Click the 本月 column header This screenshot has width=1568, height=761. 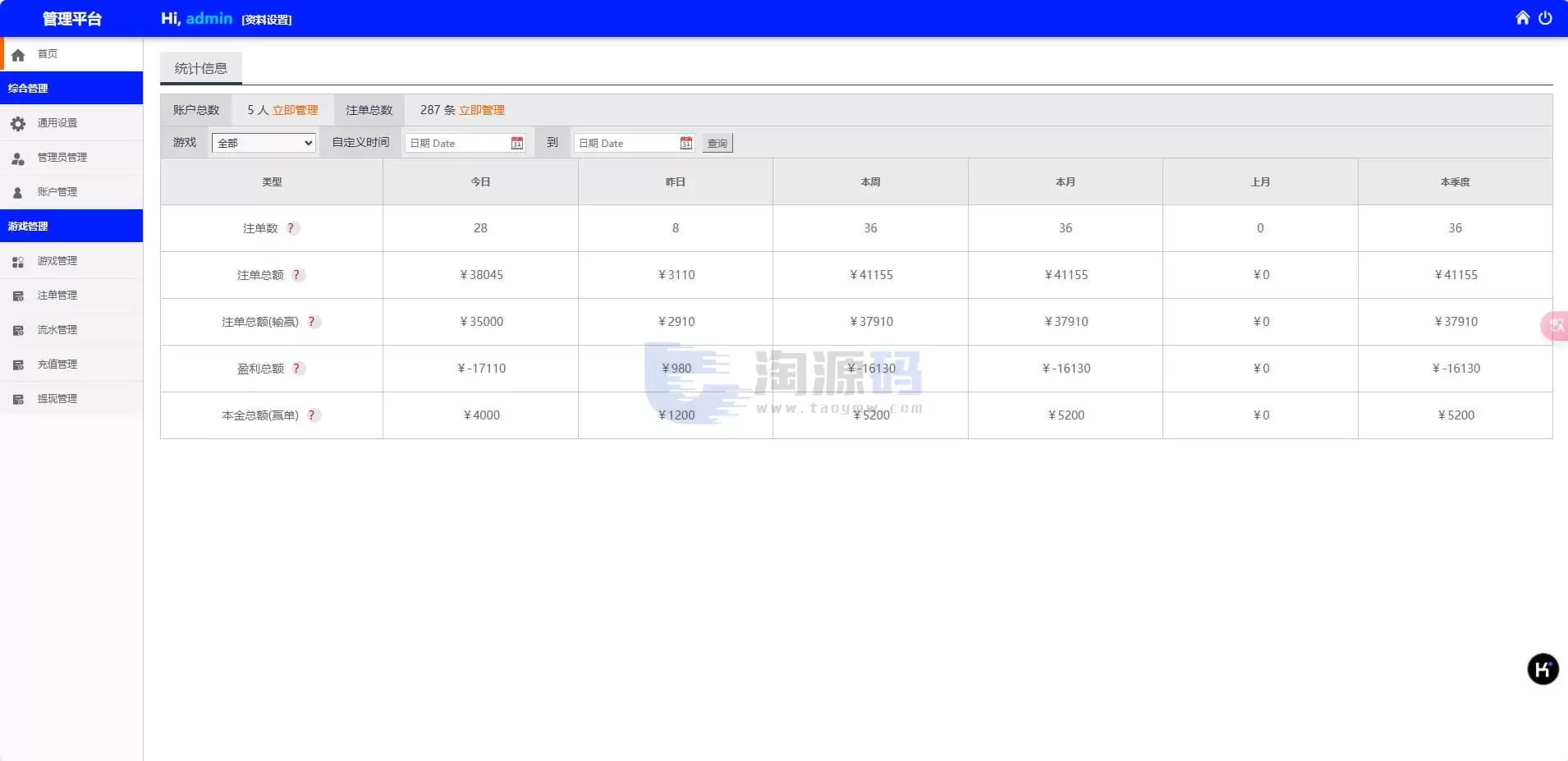[1066, 181]
